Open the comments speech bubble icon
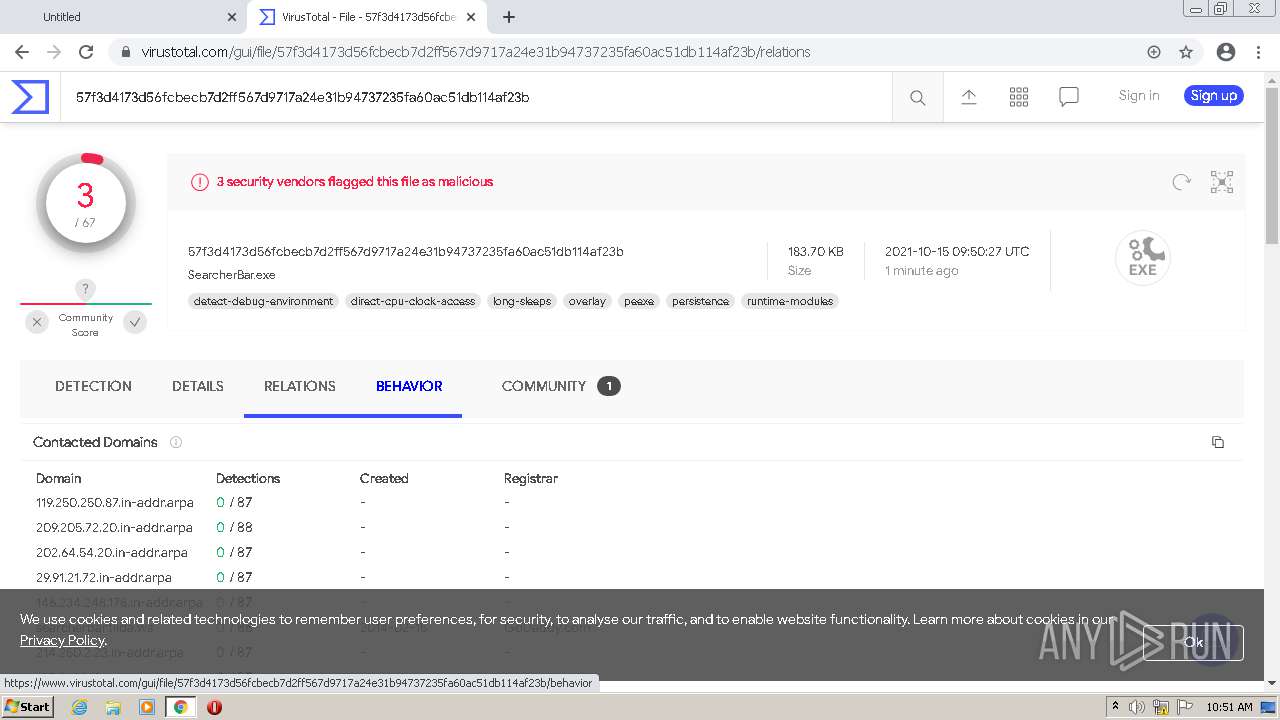This screenshot has height=720, width=1280. click(x=1069, y=97)
